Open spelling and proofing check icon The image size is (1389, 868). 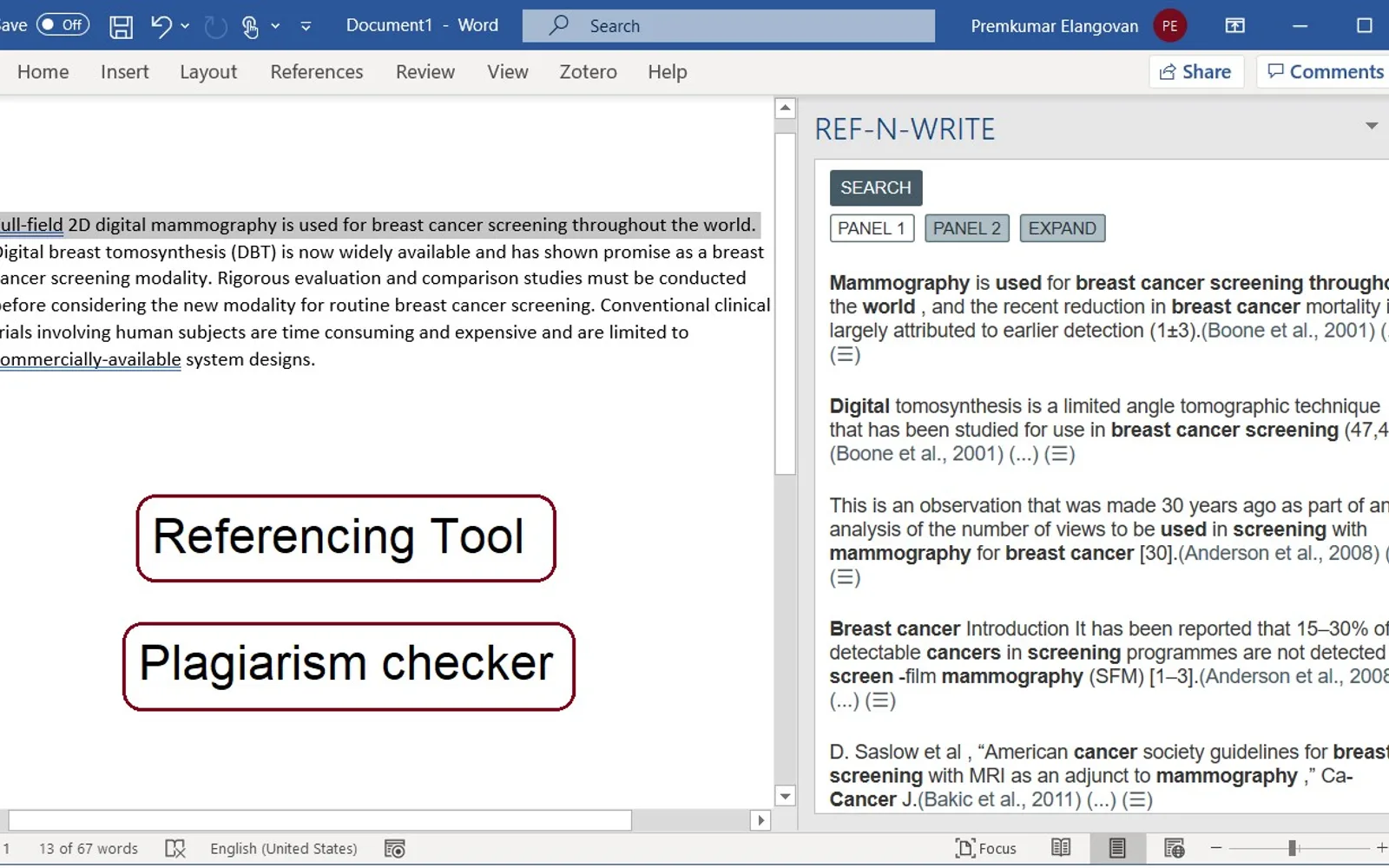pos(175,849)
